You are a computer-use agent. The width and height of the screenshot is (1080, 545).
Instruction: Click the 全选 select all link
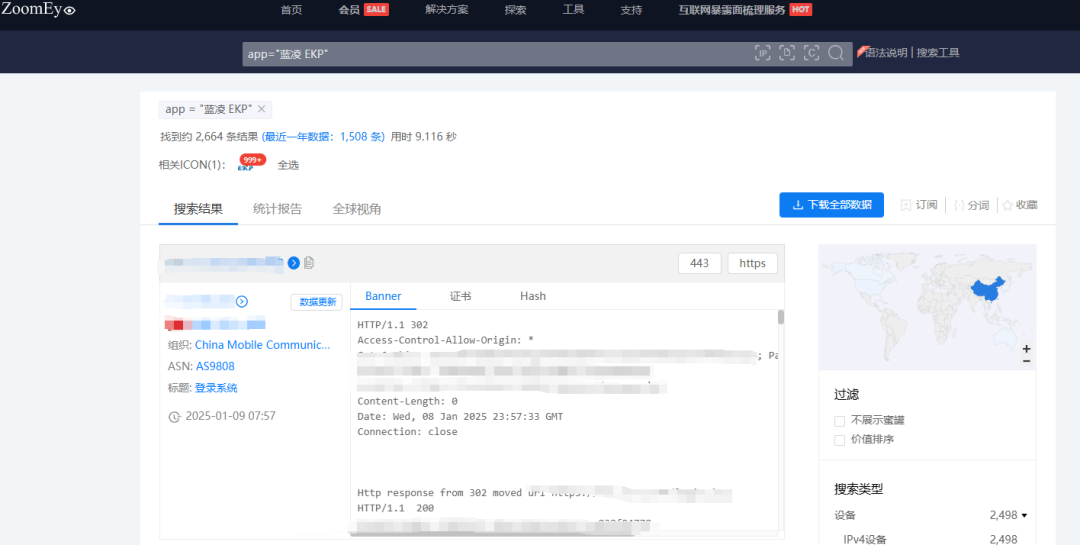coord(288,165)
